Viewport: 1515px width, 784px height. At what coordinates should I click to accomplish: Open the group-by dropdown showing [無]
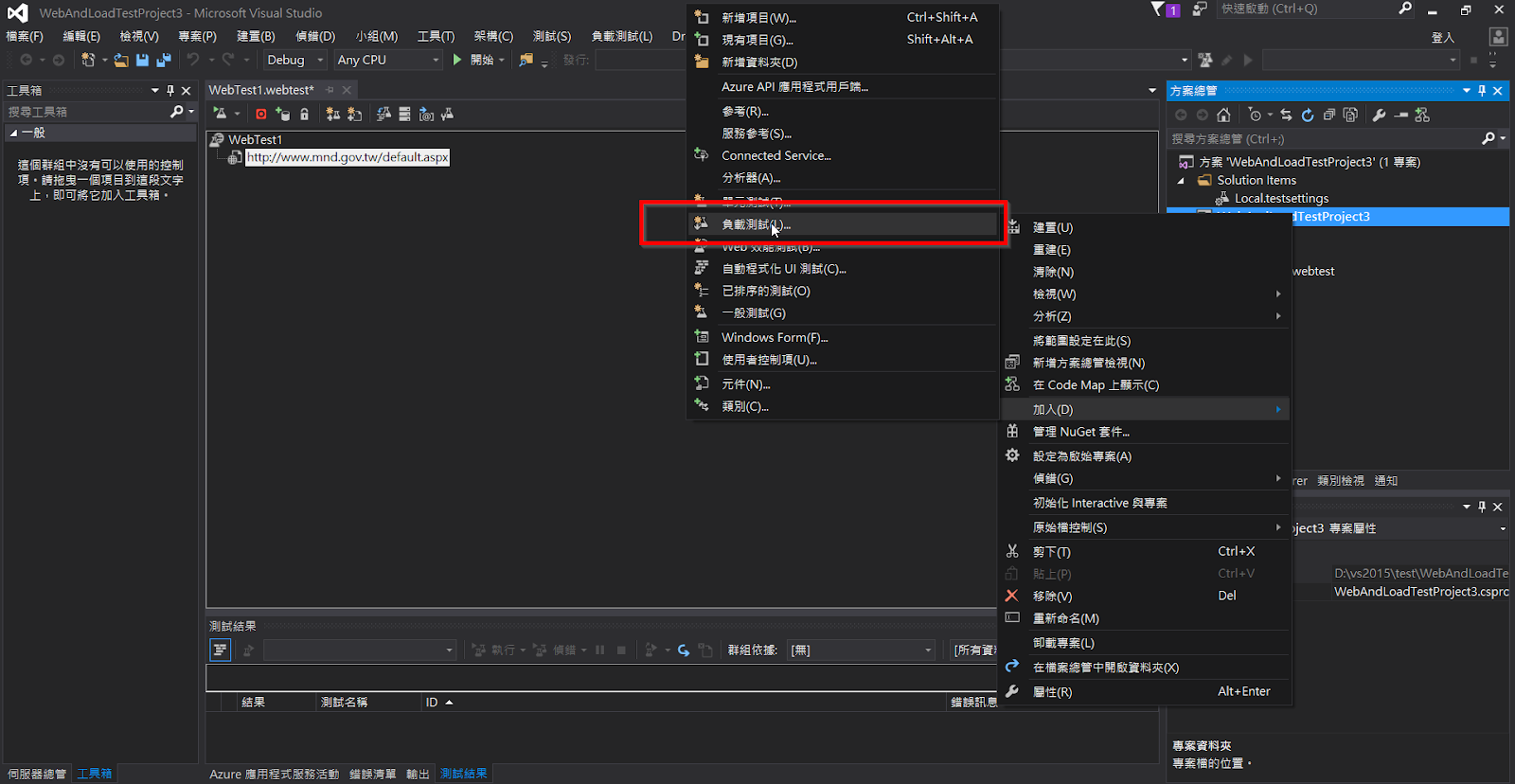pos(861,650)
